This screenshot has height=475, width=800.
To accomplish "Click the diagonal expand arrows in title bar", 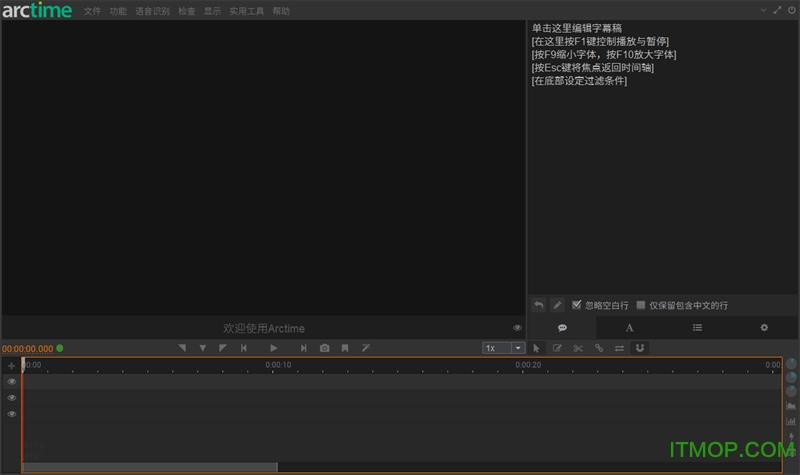I will point(777,10).
